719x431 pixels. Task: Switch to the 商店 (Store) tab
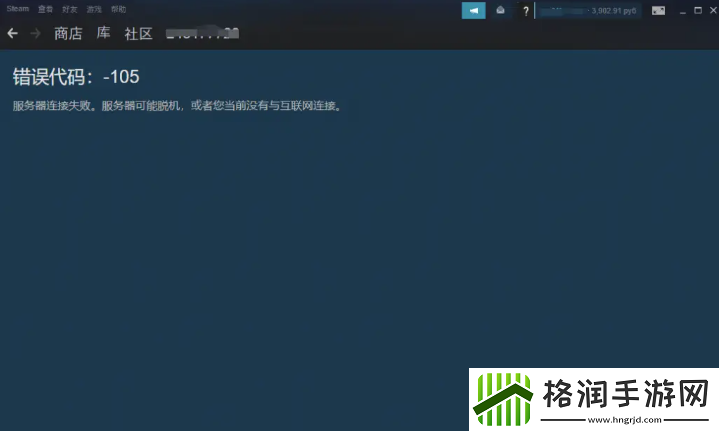[x=68, y=33]
